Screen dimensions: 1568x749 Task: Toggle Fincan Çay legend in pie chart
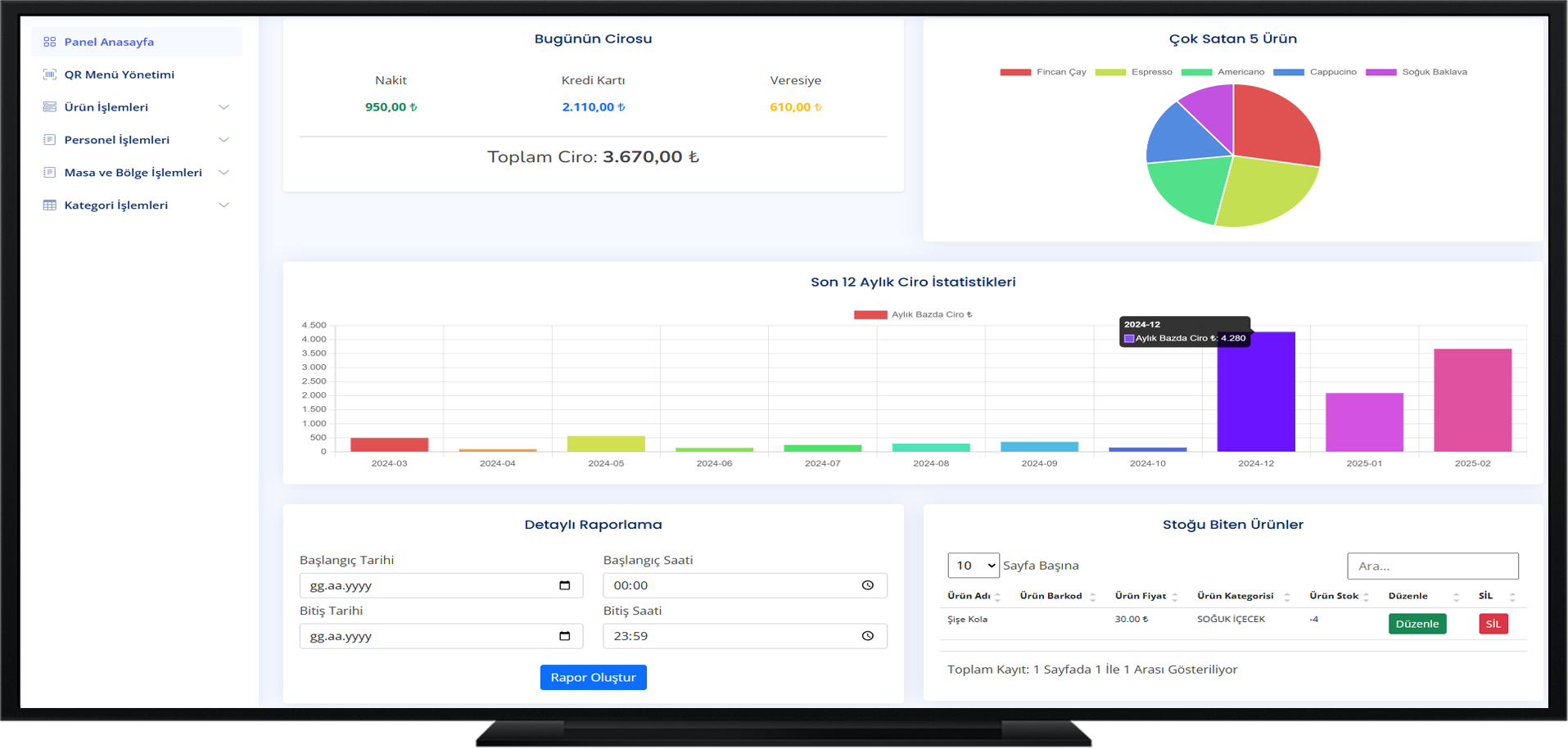pos(1042,72)
